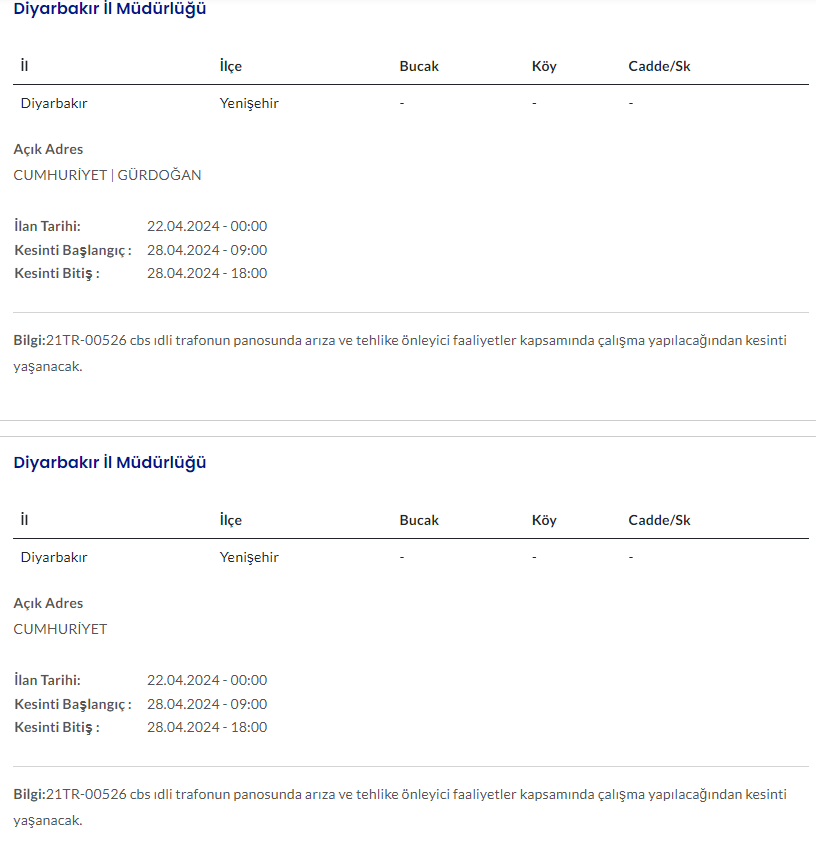The width and height of the screenshot is (816, 856).
Task: Click the İl column header in first table
Action: tap(24, 66)
